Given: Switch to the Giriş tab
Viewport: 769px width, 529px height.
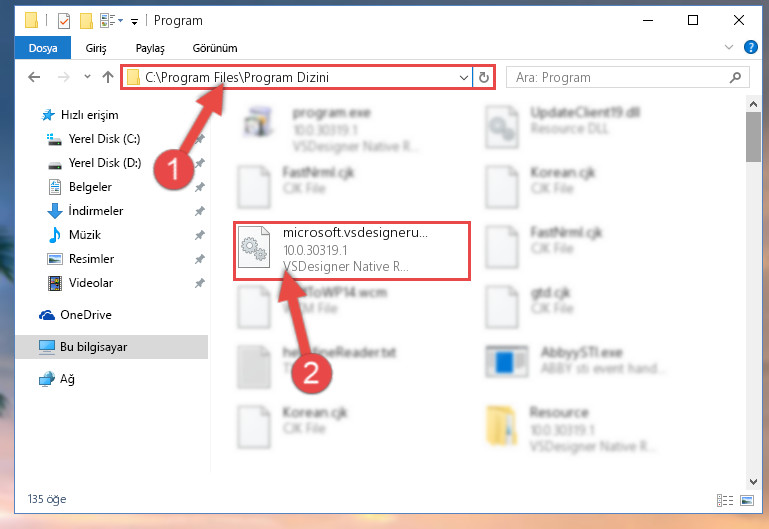Looking at the screenshot, I should point(96,48).
